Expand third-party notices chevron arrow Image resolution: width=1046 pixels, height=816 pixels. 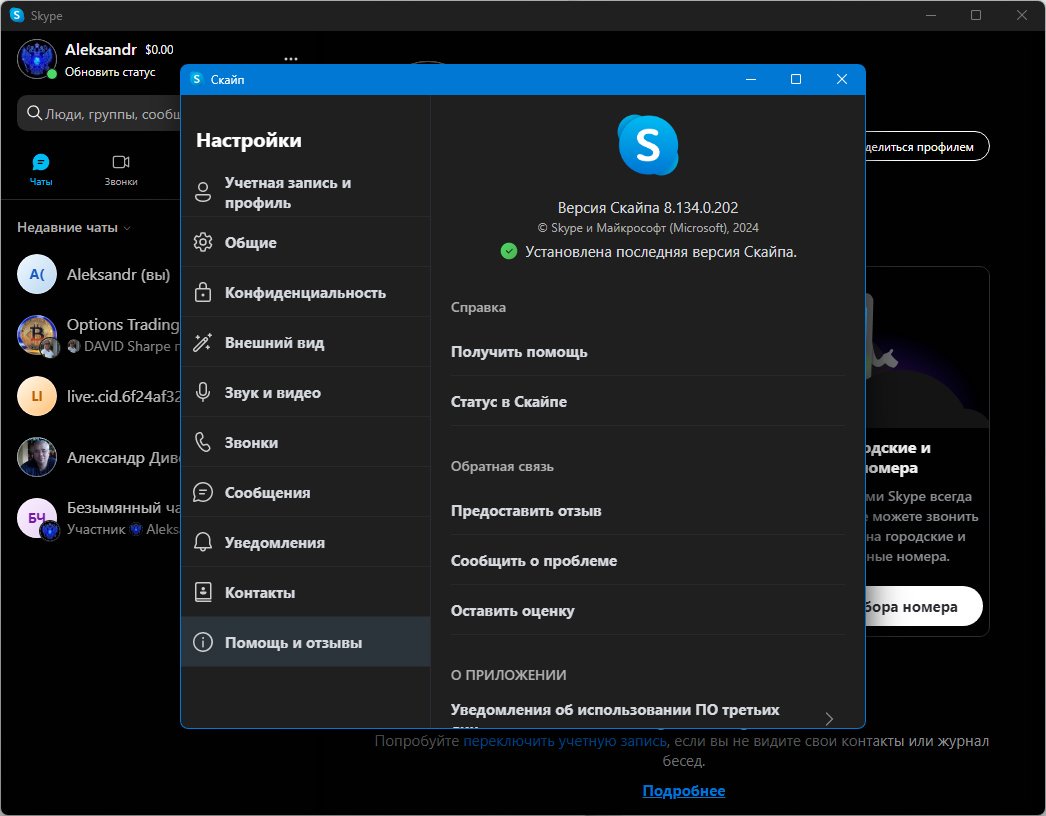pos(829,719)
